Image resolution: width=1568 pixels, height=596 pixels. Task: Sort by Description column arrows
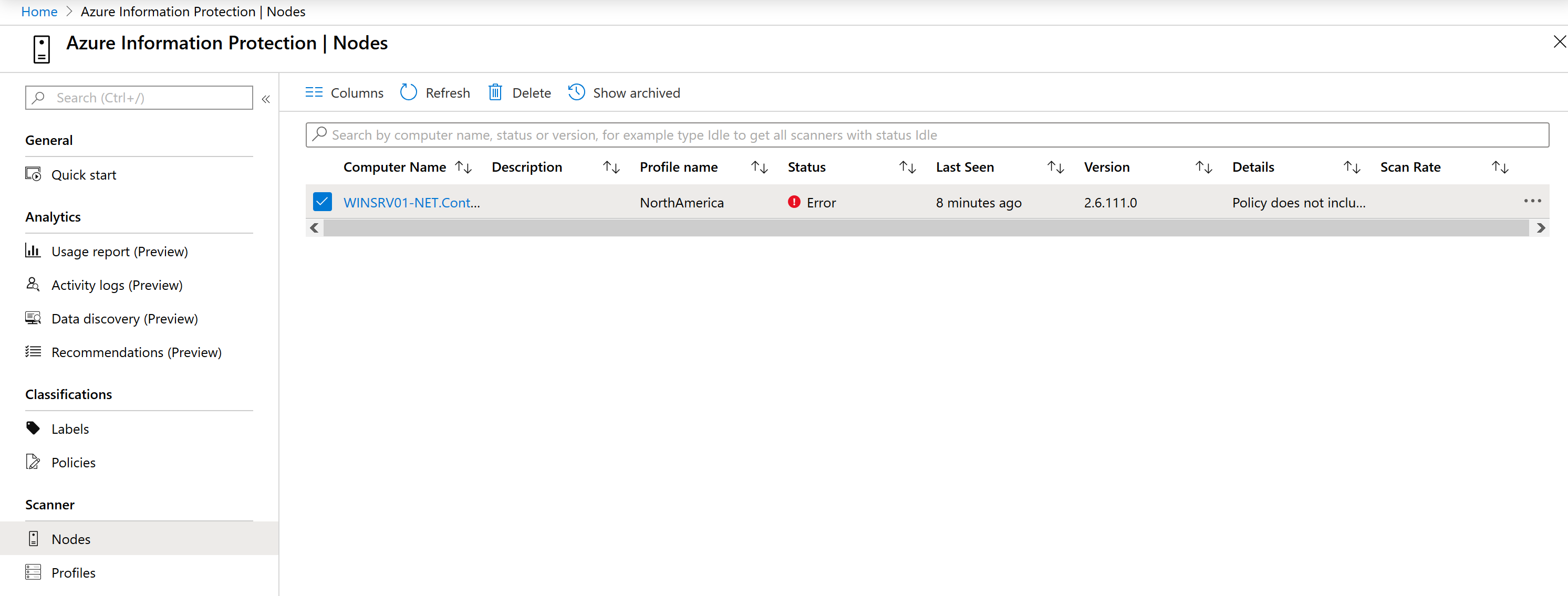pyautogui.click(x=612, y=167)
